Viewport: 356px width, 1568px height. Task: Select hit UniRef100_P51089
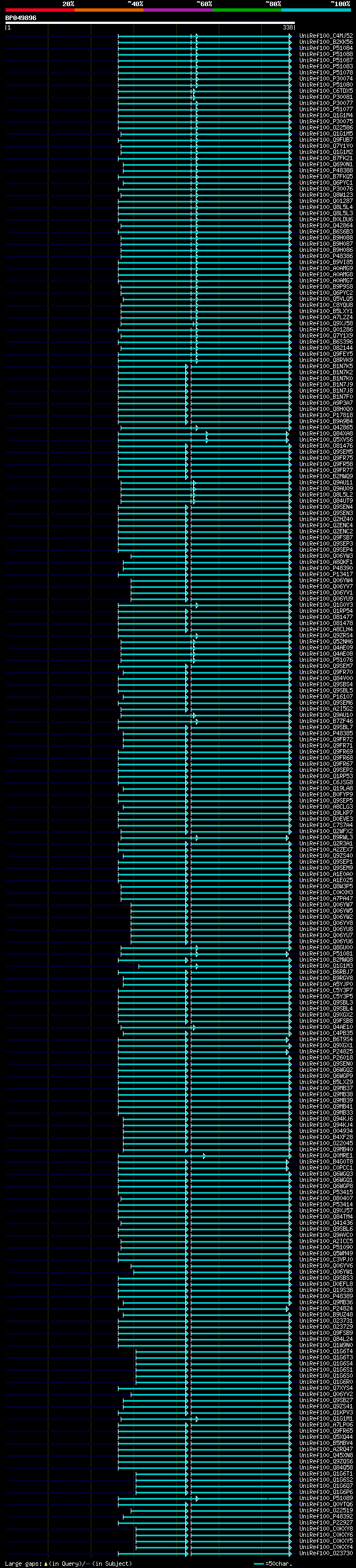pos(326,1498)
